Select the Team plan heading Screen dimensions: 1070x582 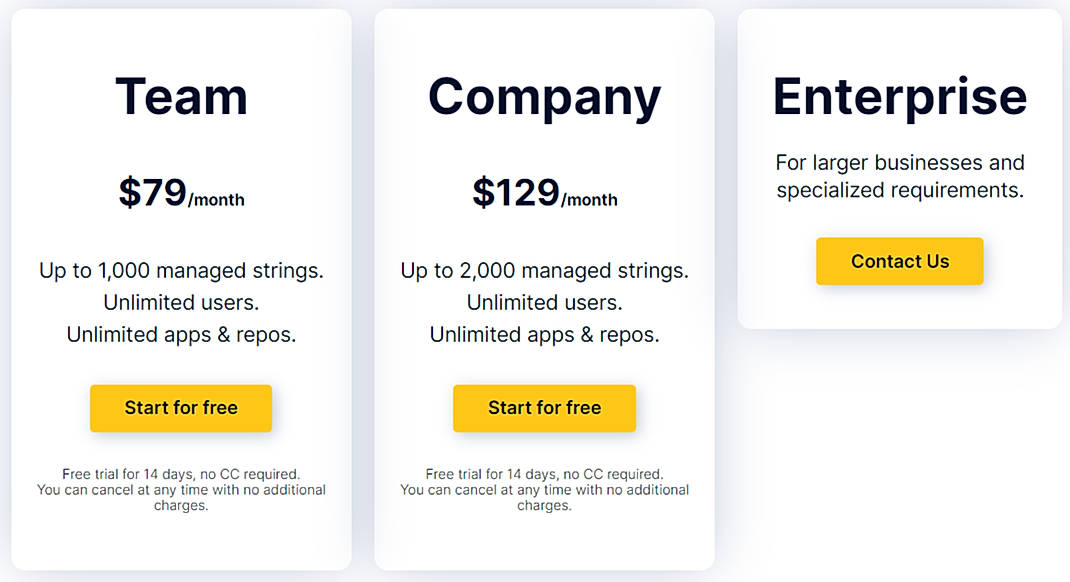[181, 95]
